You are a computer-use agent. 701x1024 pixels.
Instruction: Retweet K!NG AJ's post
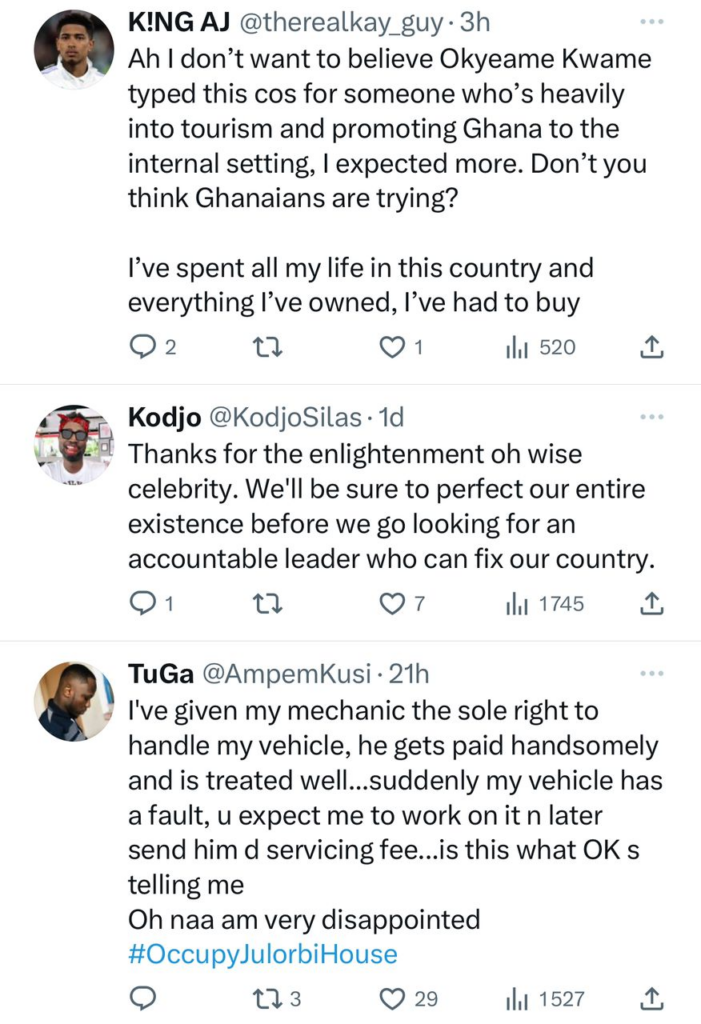(x=266, y=347)
